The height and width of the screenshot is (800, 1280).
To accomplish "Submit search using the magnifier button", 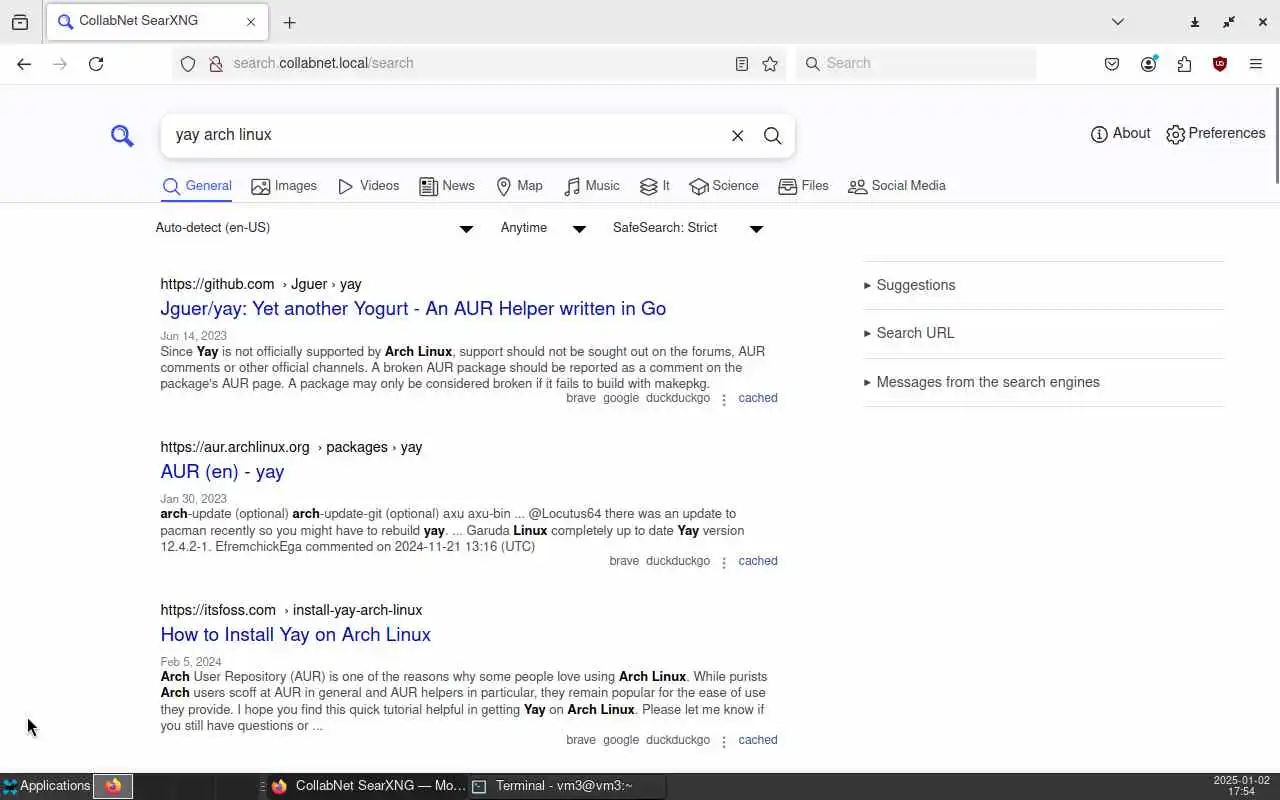I will click(772, 135).
